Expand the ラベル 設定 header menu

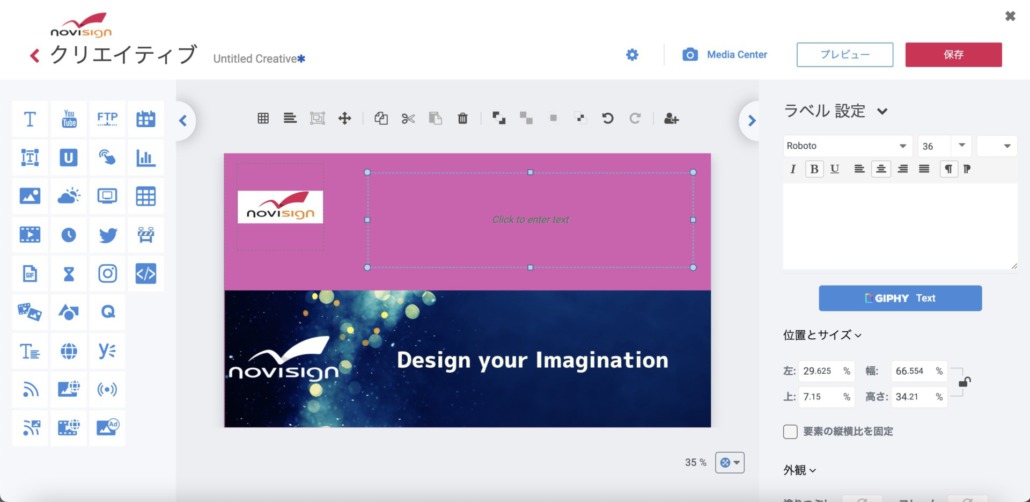882,111
